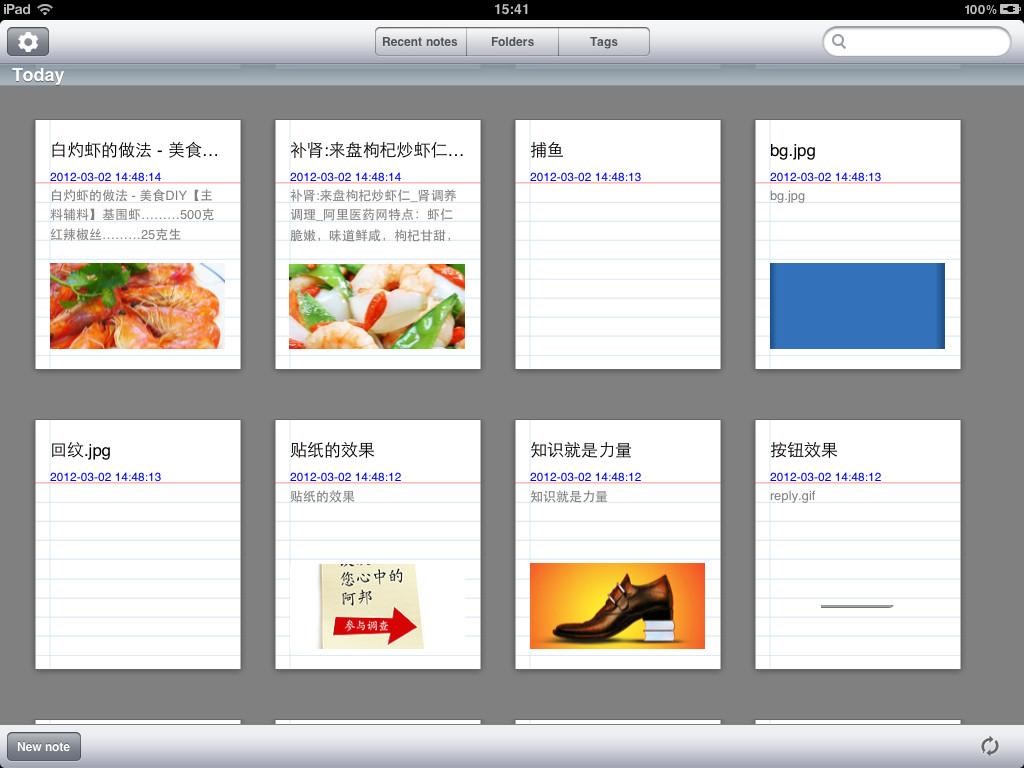Create a note with New note button
Image resolution: width=1024 pixels, height=768 pixels.
(x=44, y=746)
